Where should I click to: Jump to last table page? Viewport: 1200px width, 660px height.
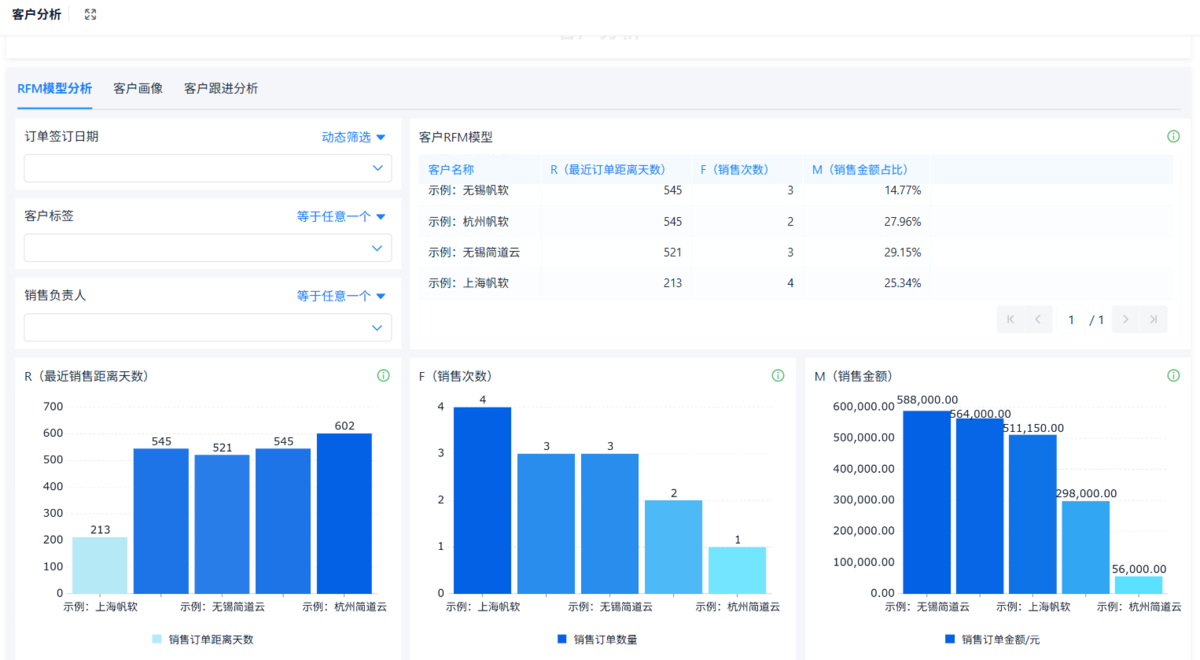(x=1153, y=320)
